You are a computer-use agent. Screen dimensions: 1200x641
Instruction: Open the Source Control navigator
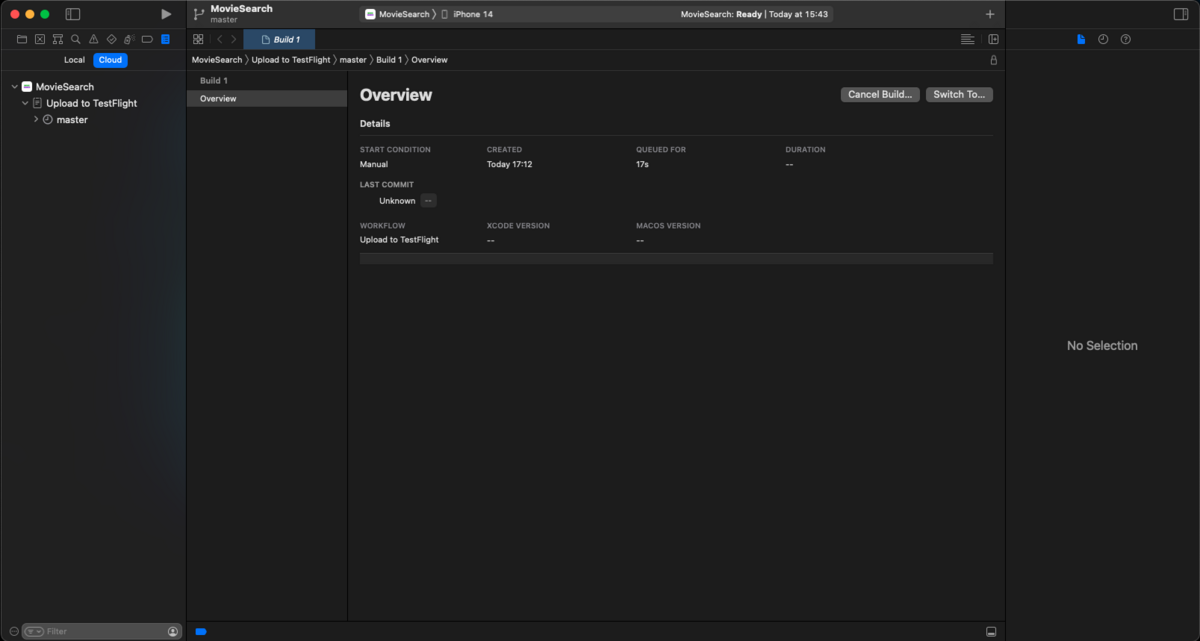point(40,39)
